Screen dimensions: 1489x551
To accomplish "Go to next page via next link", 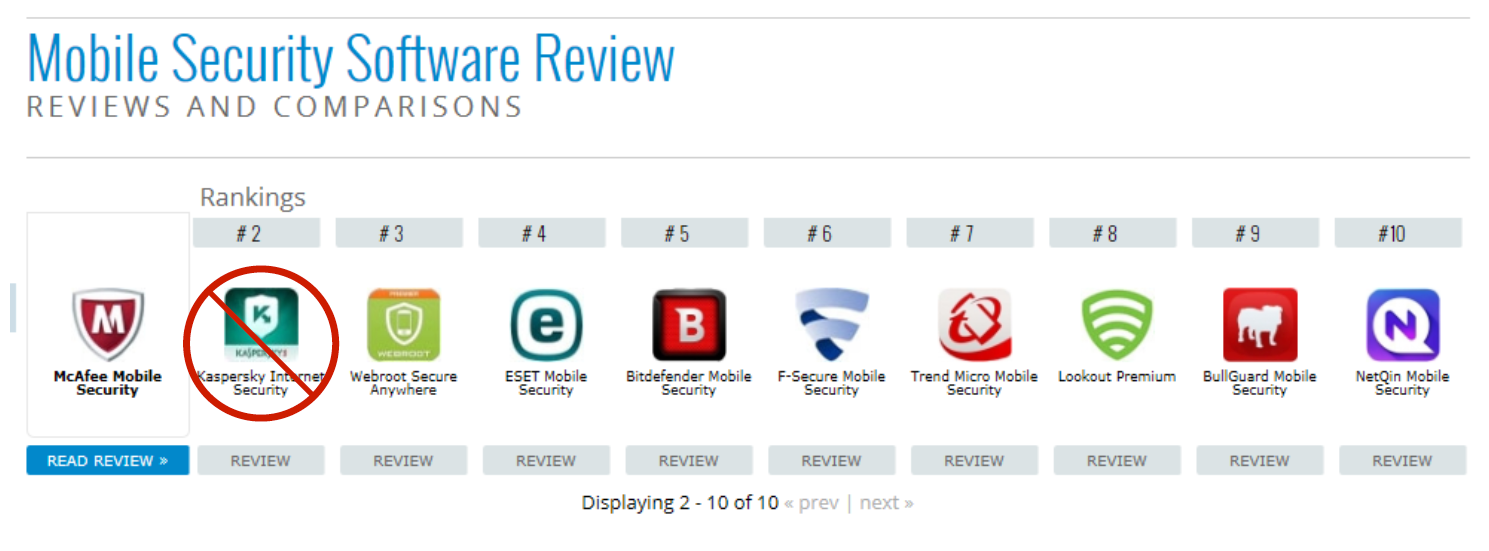I will tap(886, 503).
